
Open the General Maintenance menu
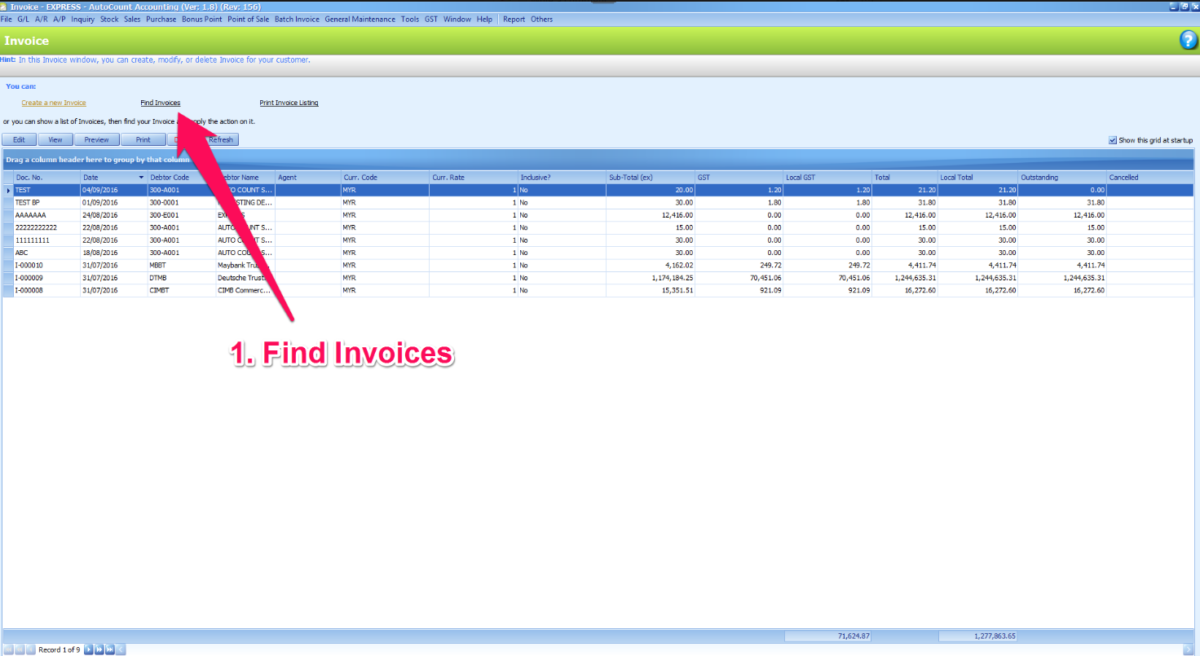(x=360, y=18)
